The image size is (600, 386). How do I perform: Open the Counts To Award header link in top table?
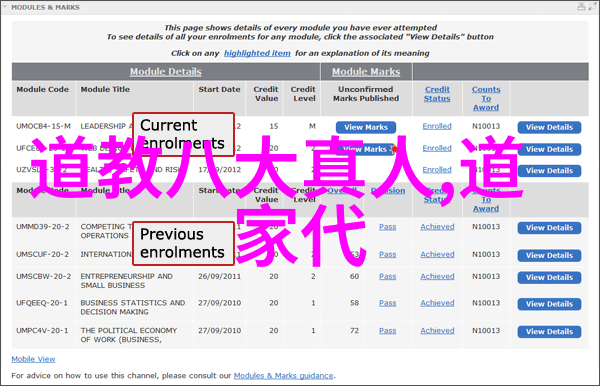[486, 98]
